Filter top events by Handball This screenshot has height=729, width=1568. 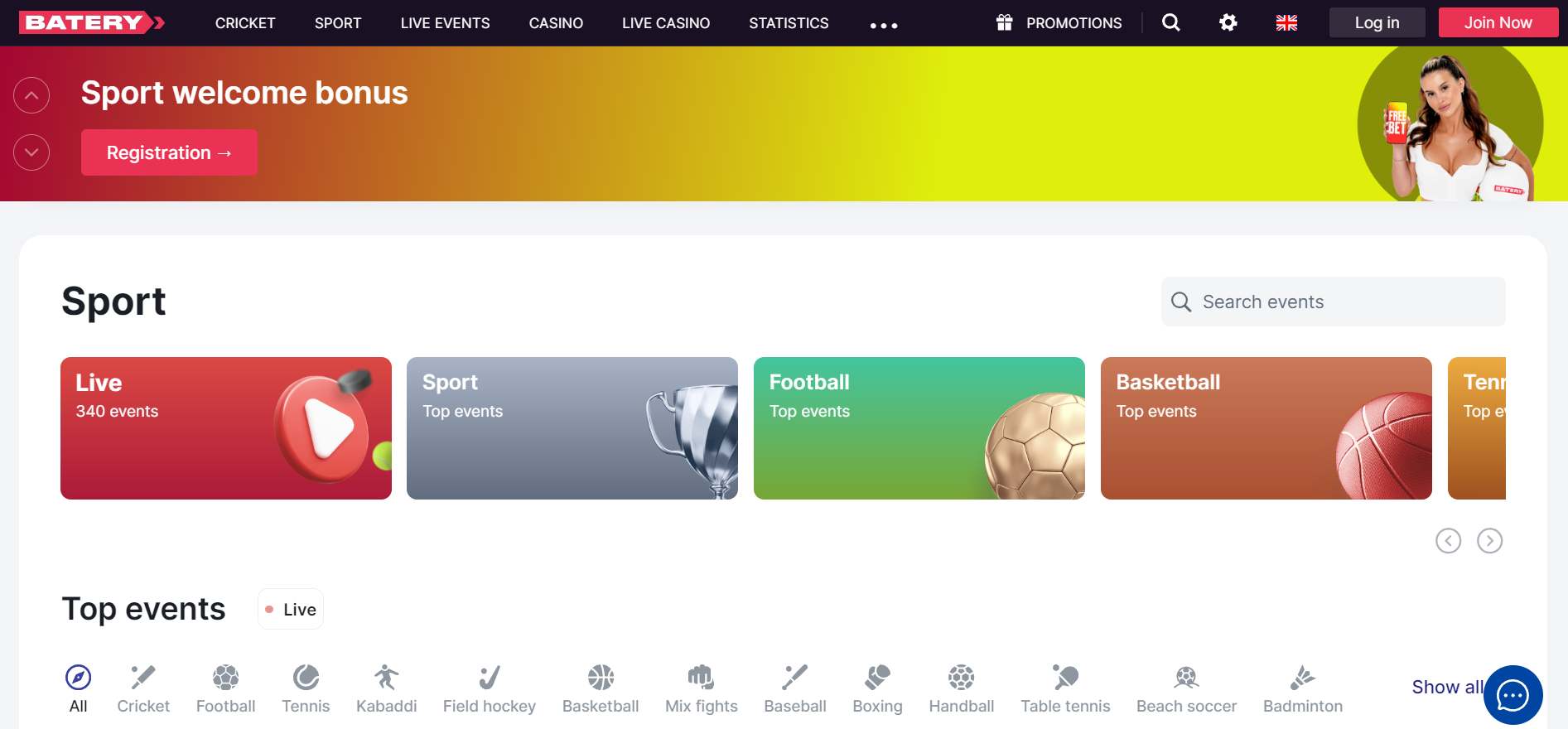962,688
